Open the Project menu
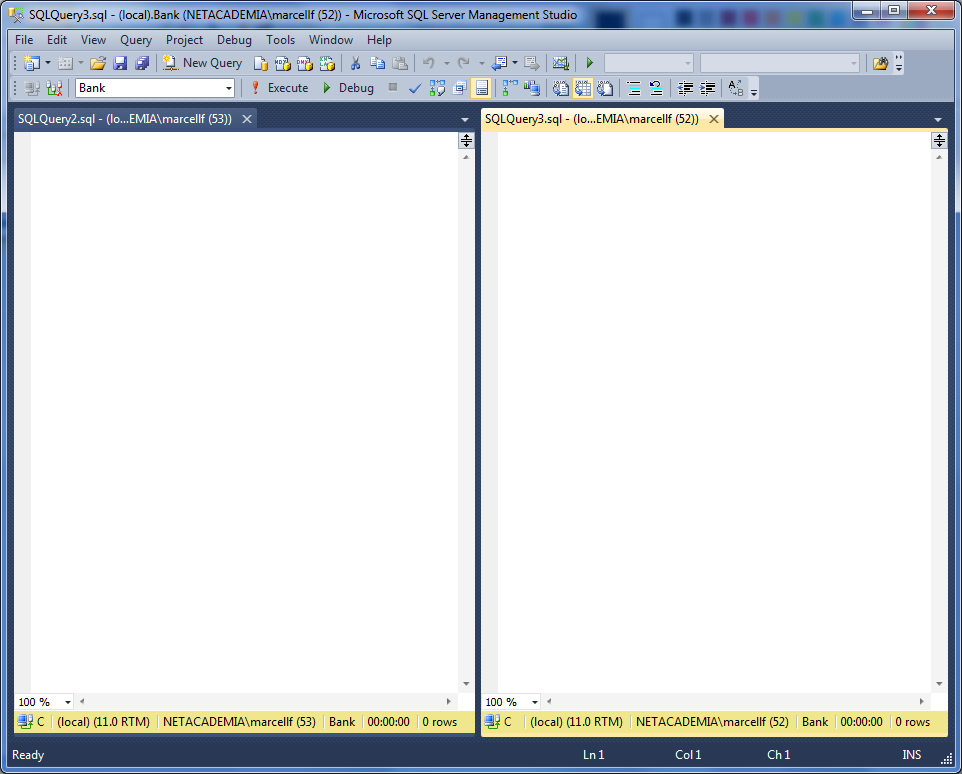The height and width of the screenshot is (774, 962). tap(184, 40)
